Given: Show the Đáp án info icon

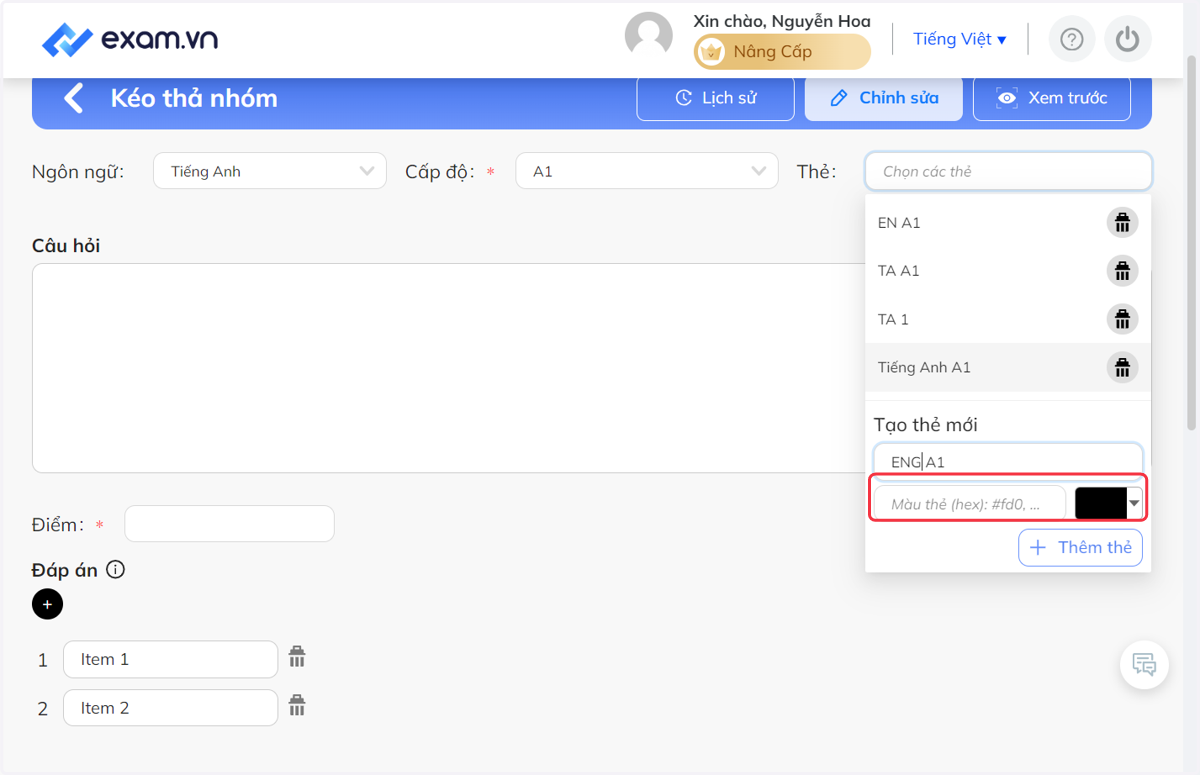Looking at the screenshot, I should pos(116,570).
